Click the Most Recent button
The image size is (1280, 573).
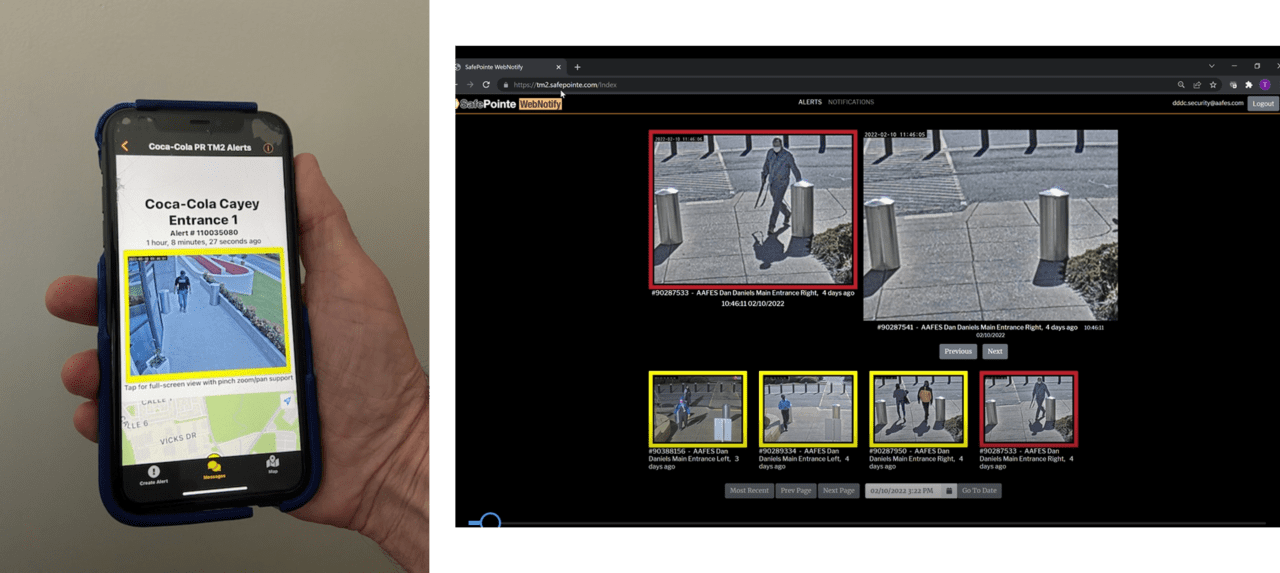click(x=749, y=490)
